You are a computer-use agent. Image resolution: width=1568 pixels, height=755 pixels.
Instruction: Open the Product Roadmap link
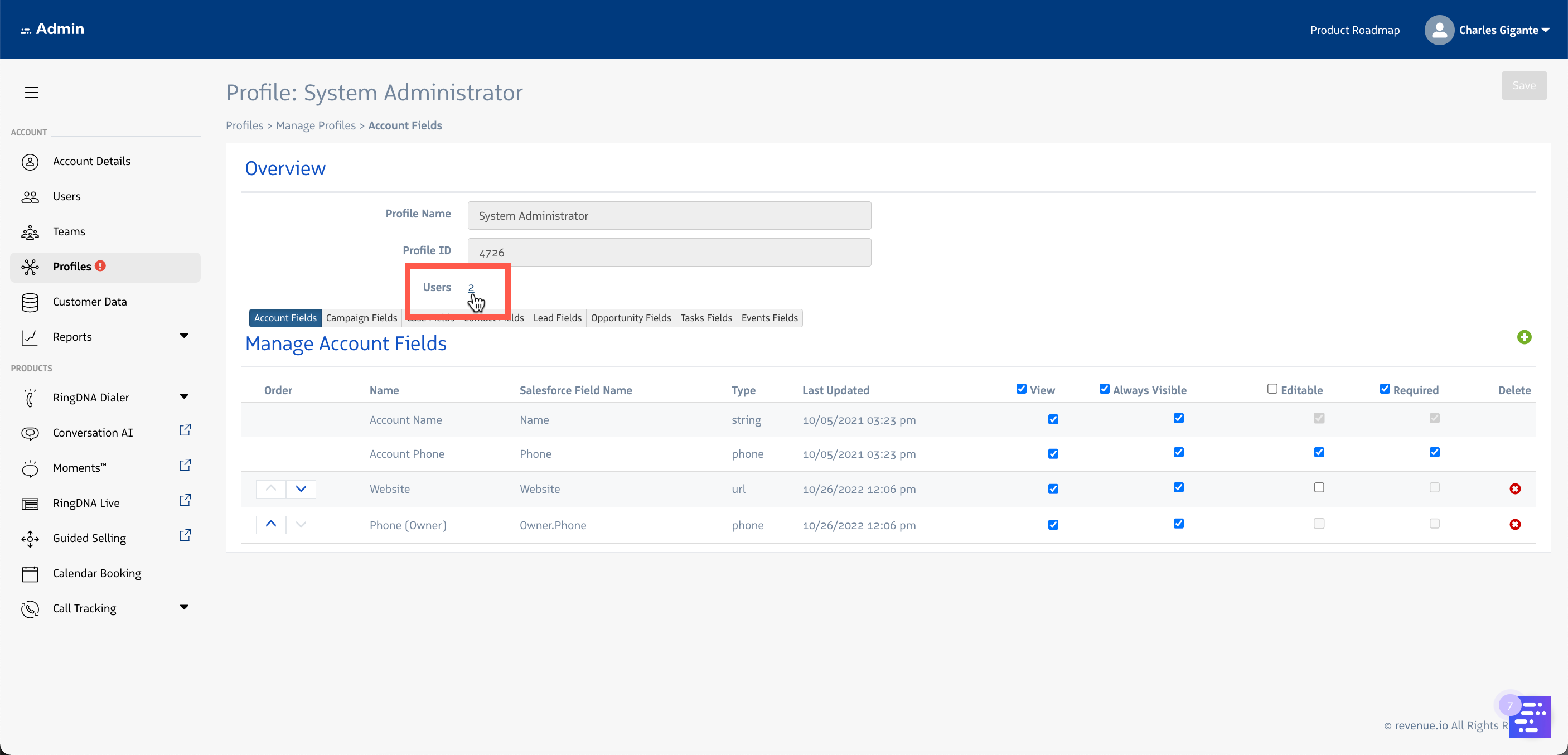(1354, 30)
